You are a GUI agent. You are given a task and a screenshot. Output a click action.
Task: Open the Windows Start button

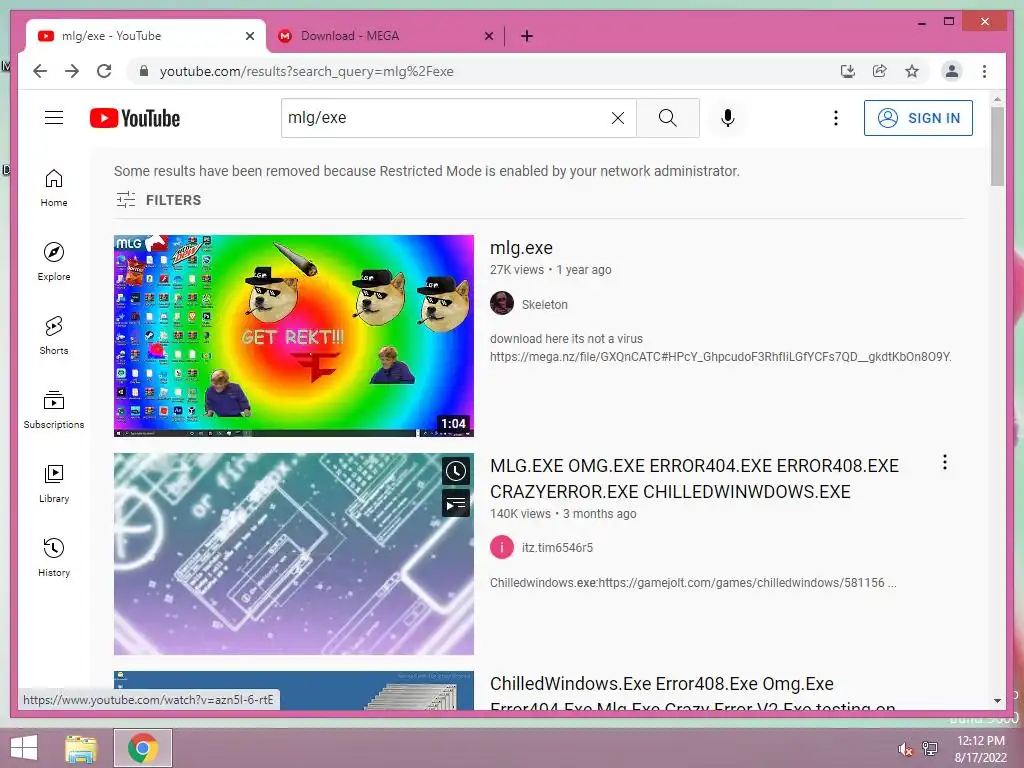pos(24,748)
